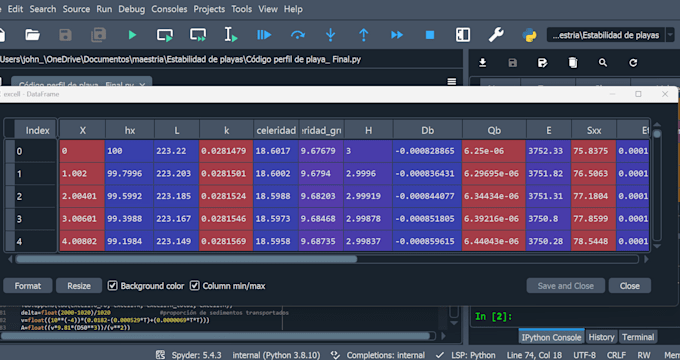Image resolution: width=680 pixels, height=360 pixels.
Task: Click the Close button in DataFrame dialog
Action: (x=630, y=286)
